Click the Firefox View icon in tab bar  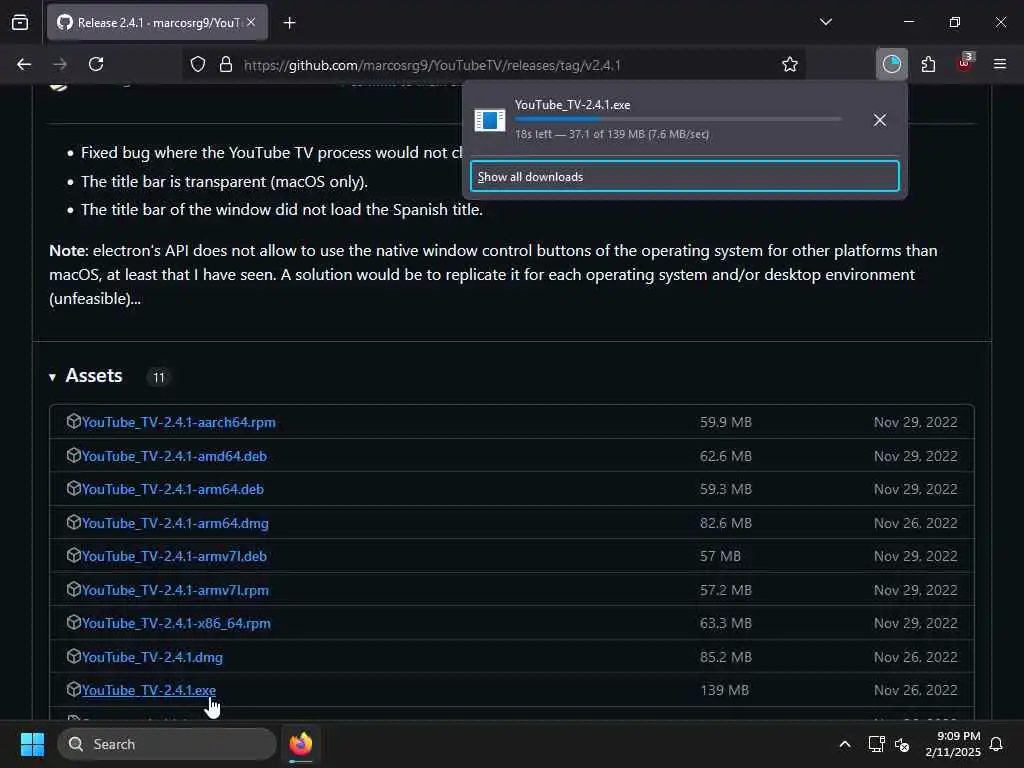[x=20, y=23]
